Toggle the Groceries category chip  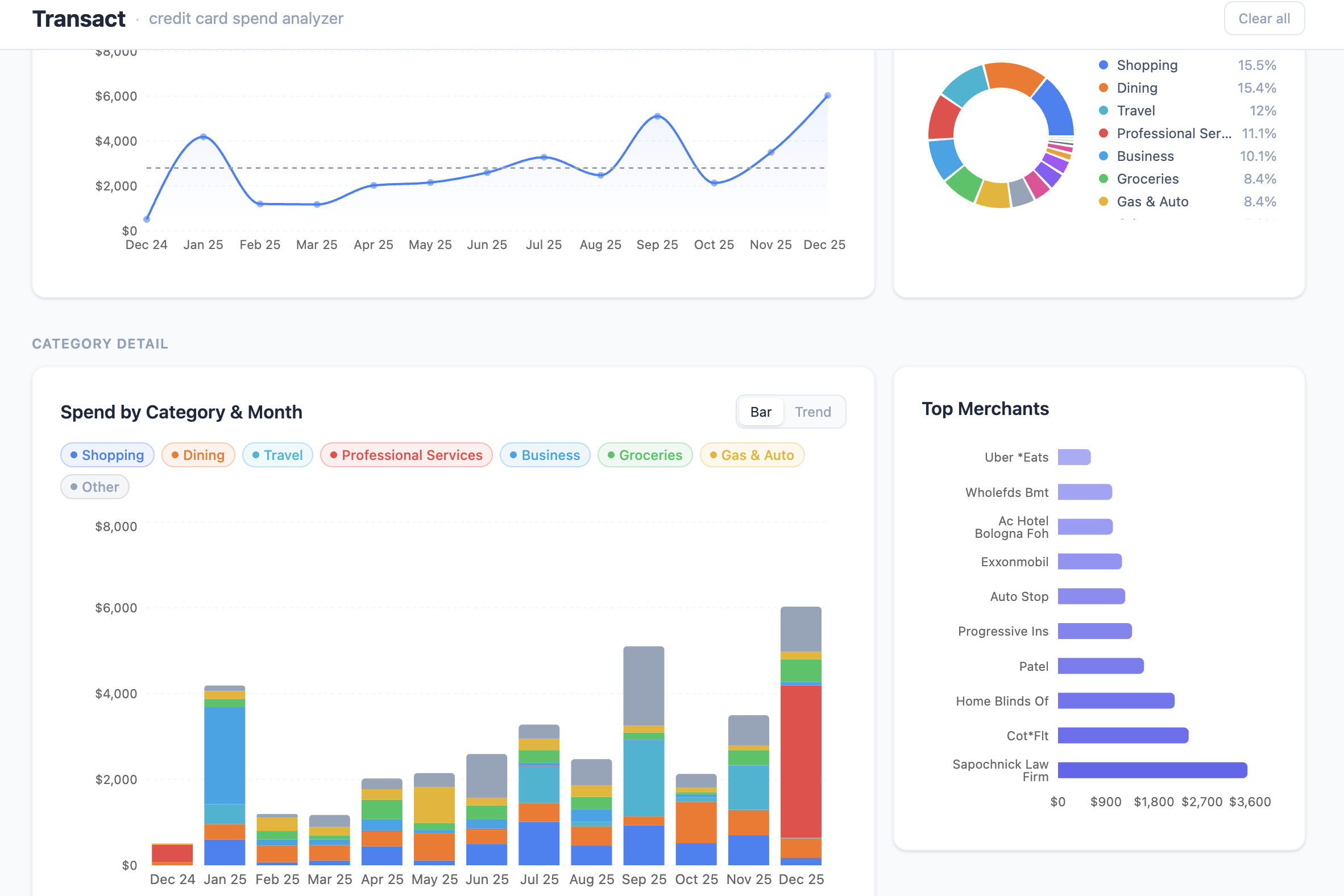(645, 455)
